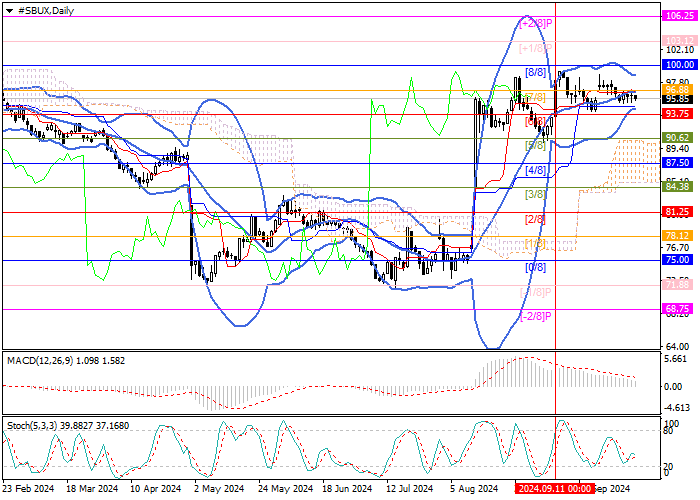This screenshot has height=500, width=700.
Task: Click the 68.75 magenta price label
Action: pos(678,309)
